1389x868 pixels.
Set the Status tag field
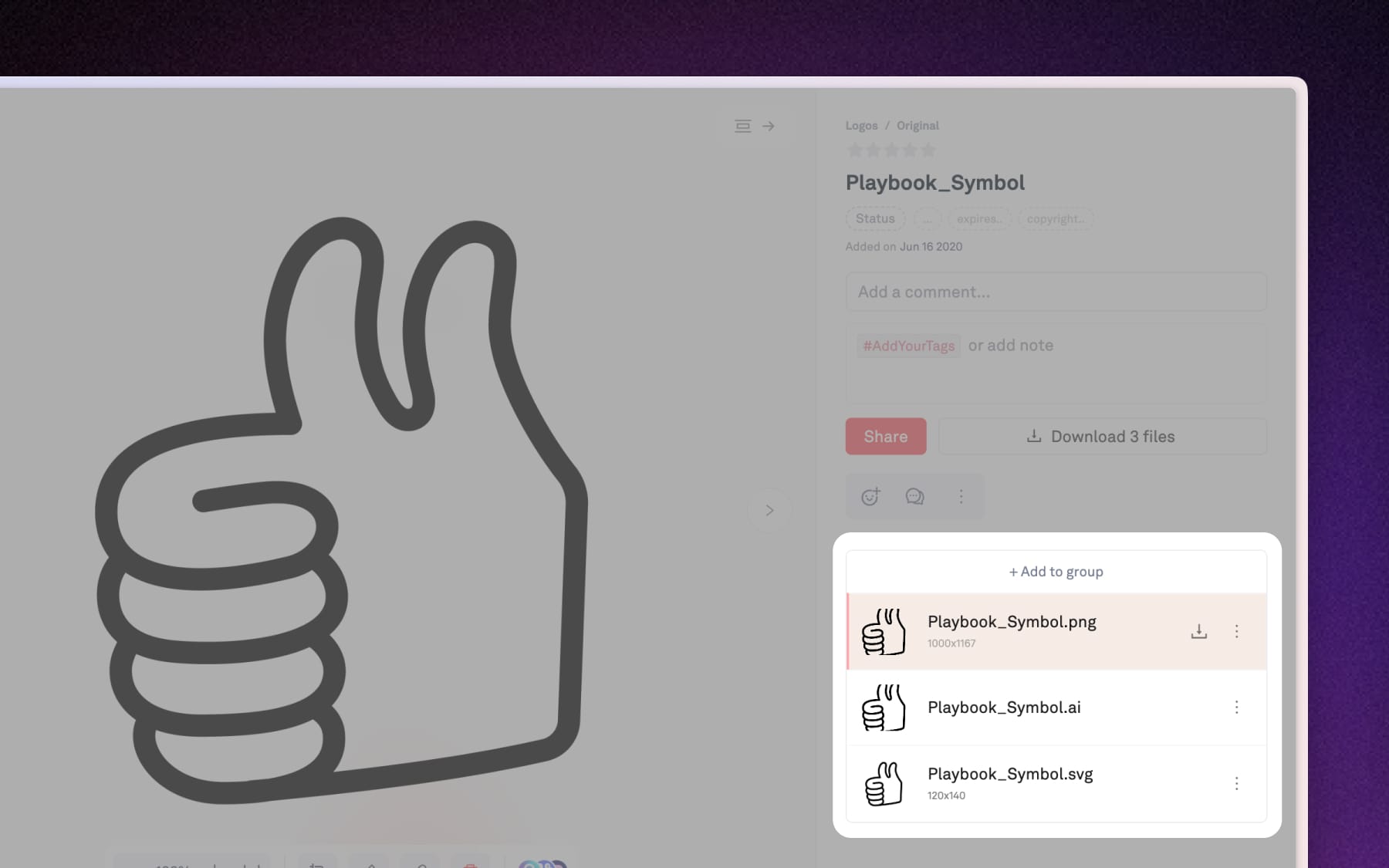[x=875, y=219]
